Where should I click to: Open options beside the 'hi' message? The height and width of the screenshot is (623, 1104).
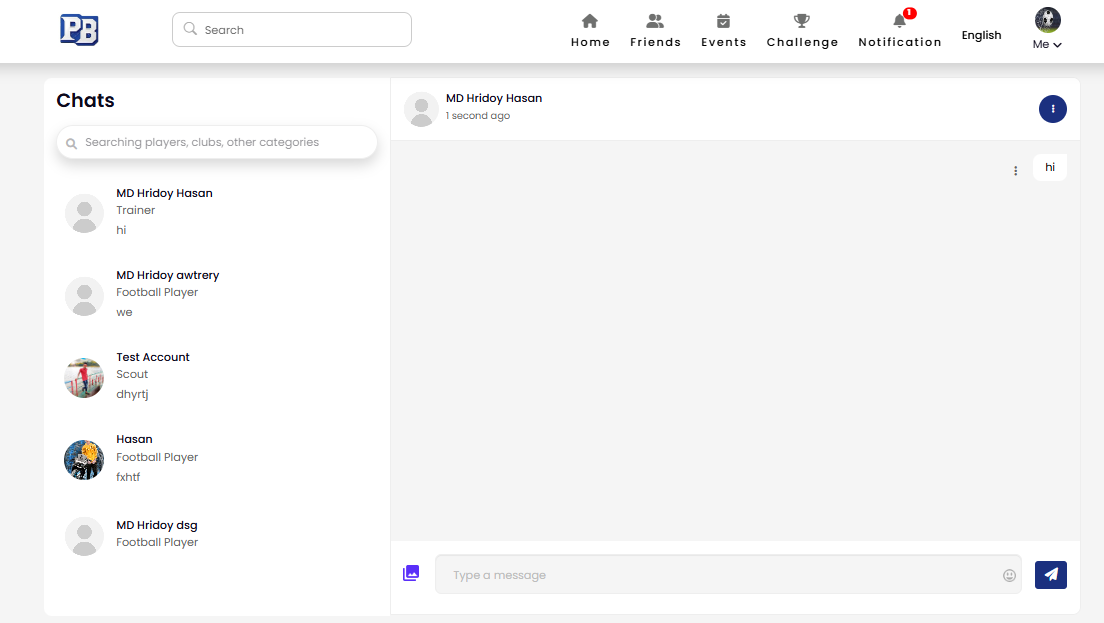(x=1015, y=171)
